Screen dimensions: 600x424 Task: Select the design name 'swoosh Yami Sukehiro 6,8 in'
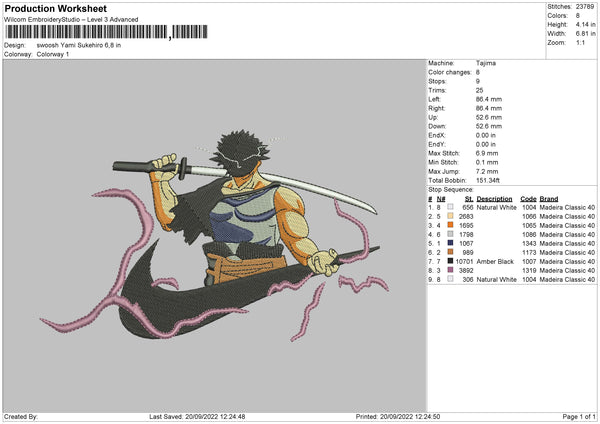pyautogui.click(x=79, y=45)
